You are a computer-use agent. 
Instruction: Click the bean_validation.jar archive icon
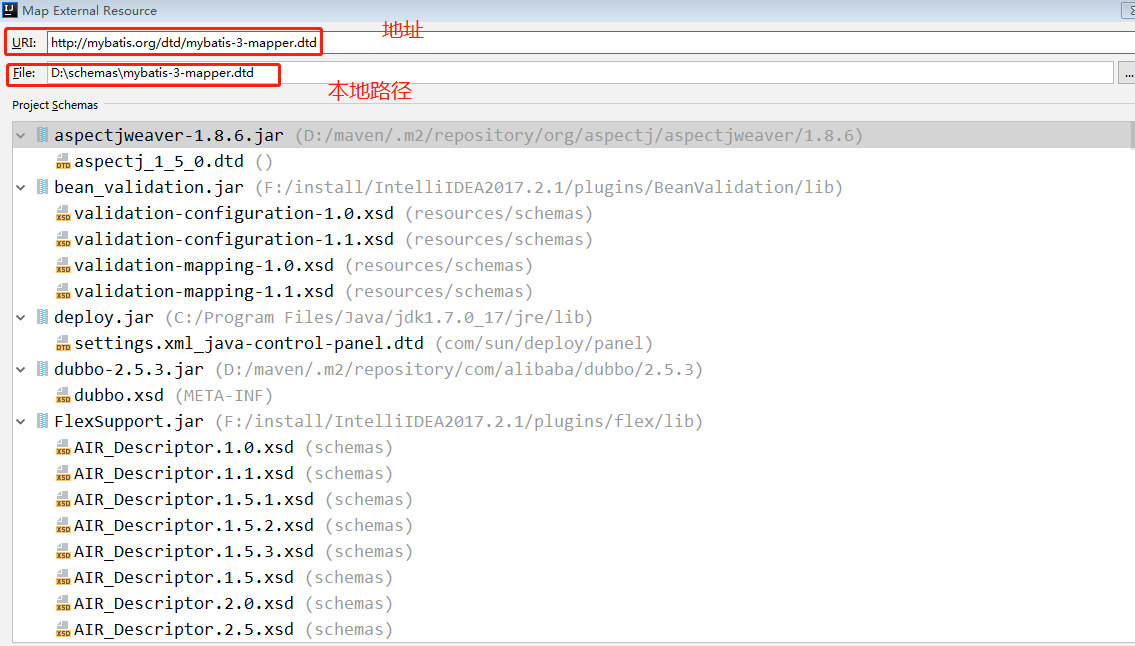[x=43, y=187]
